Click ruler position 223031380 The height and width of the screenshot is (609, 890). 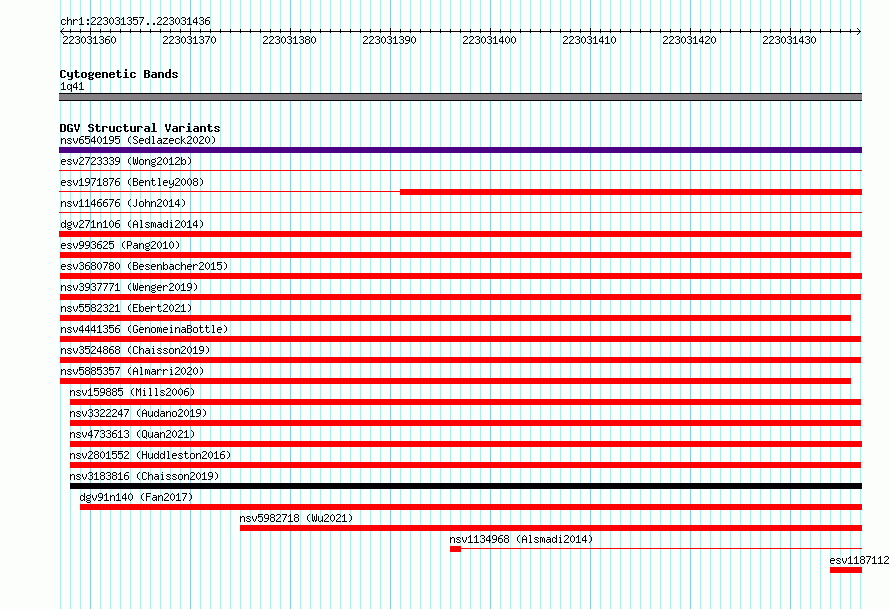point(289,40)
